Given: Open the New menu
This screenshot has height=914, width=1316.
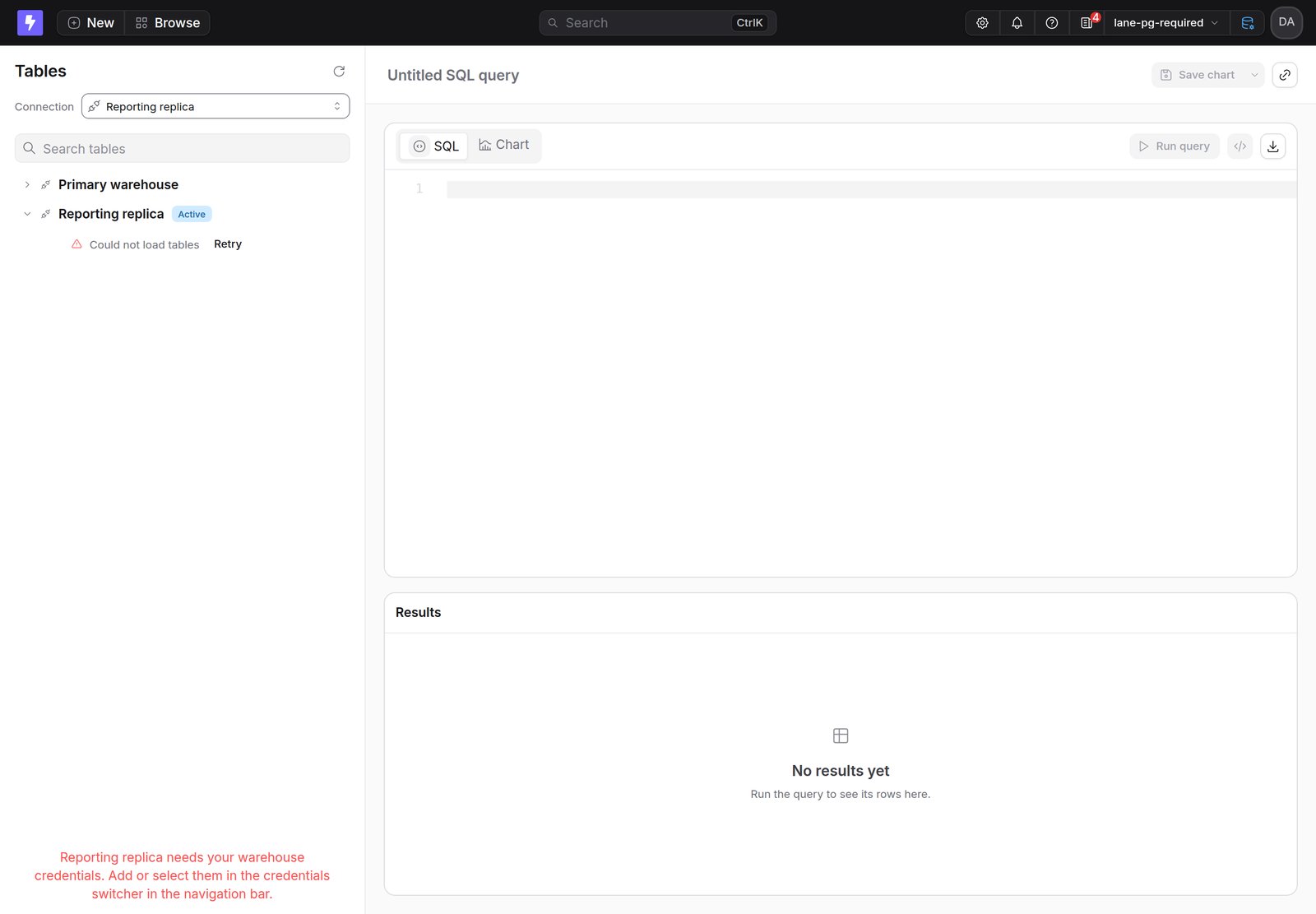Looking at the screenshot, I should pos(90,23).
